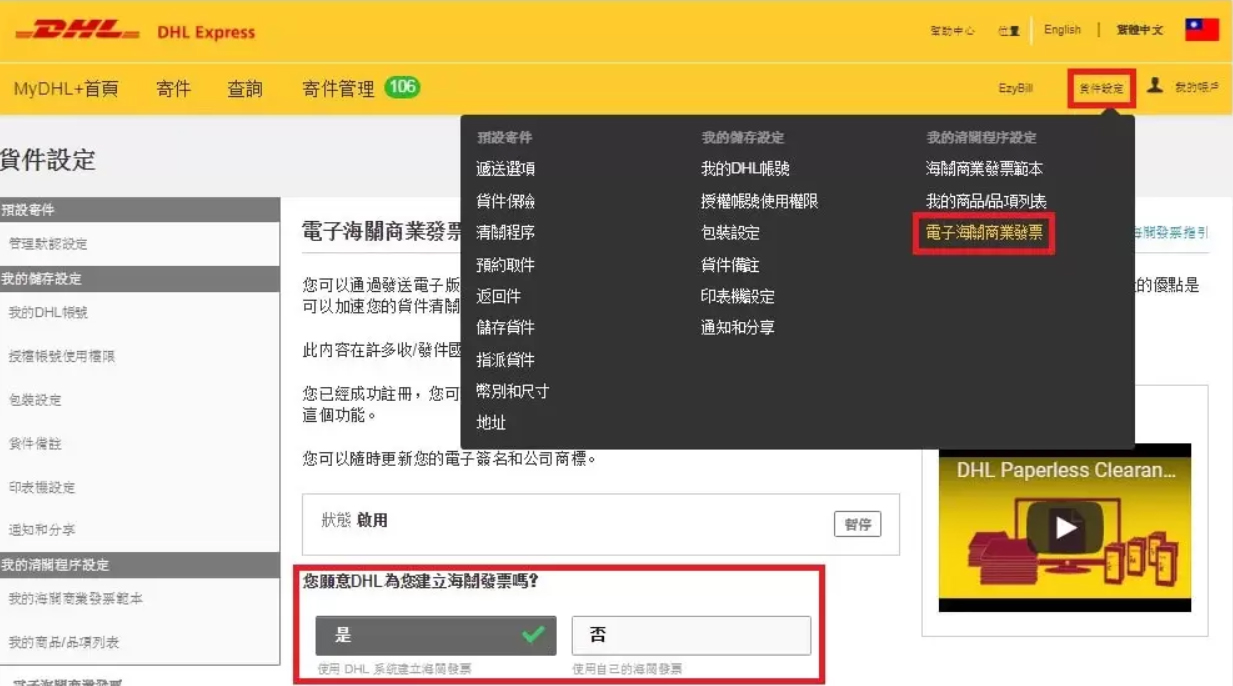1233x686 pixels.
Task: Open the 我的帳戶 account menu
Action: (1196, 88)
